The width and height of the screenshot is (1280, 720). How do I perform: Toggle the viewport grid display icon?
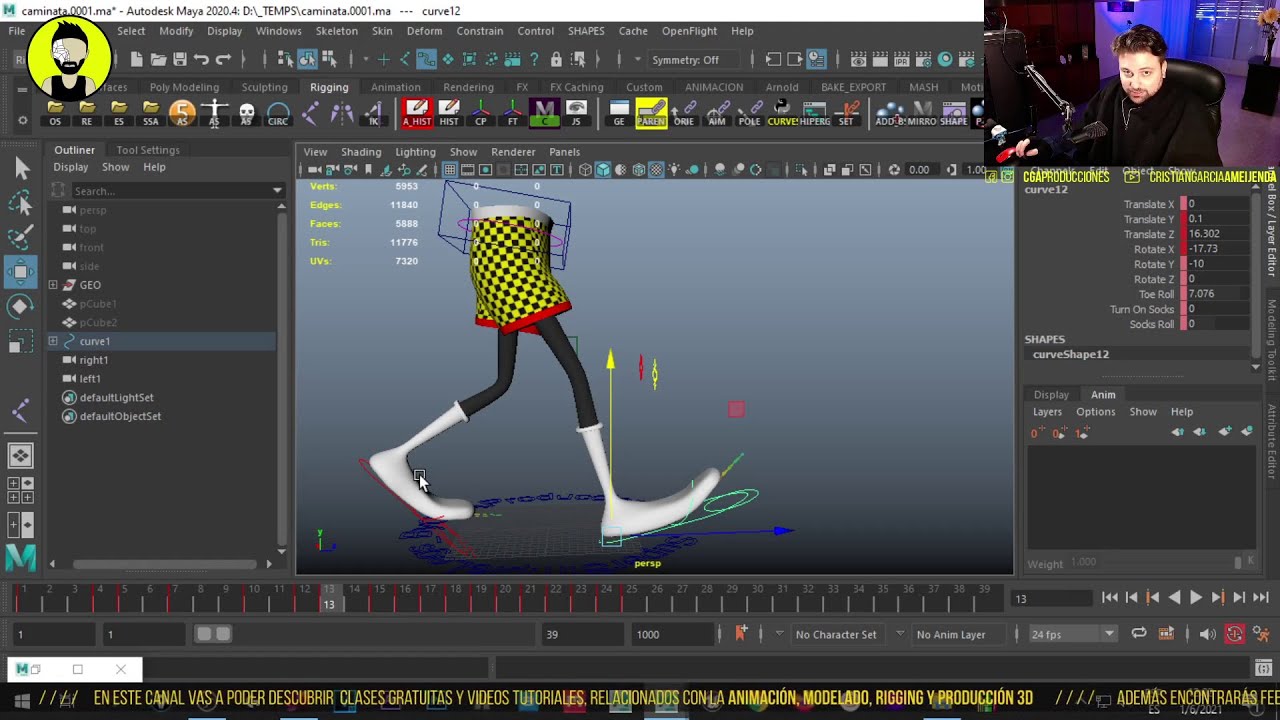[x=450, y=170]
